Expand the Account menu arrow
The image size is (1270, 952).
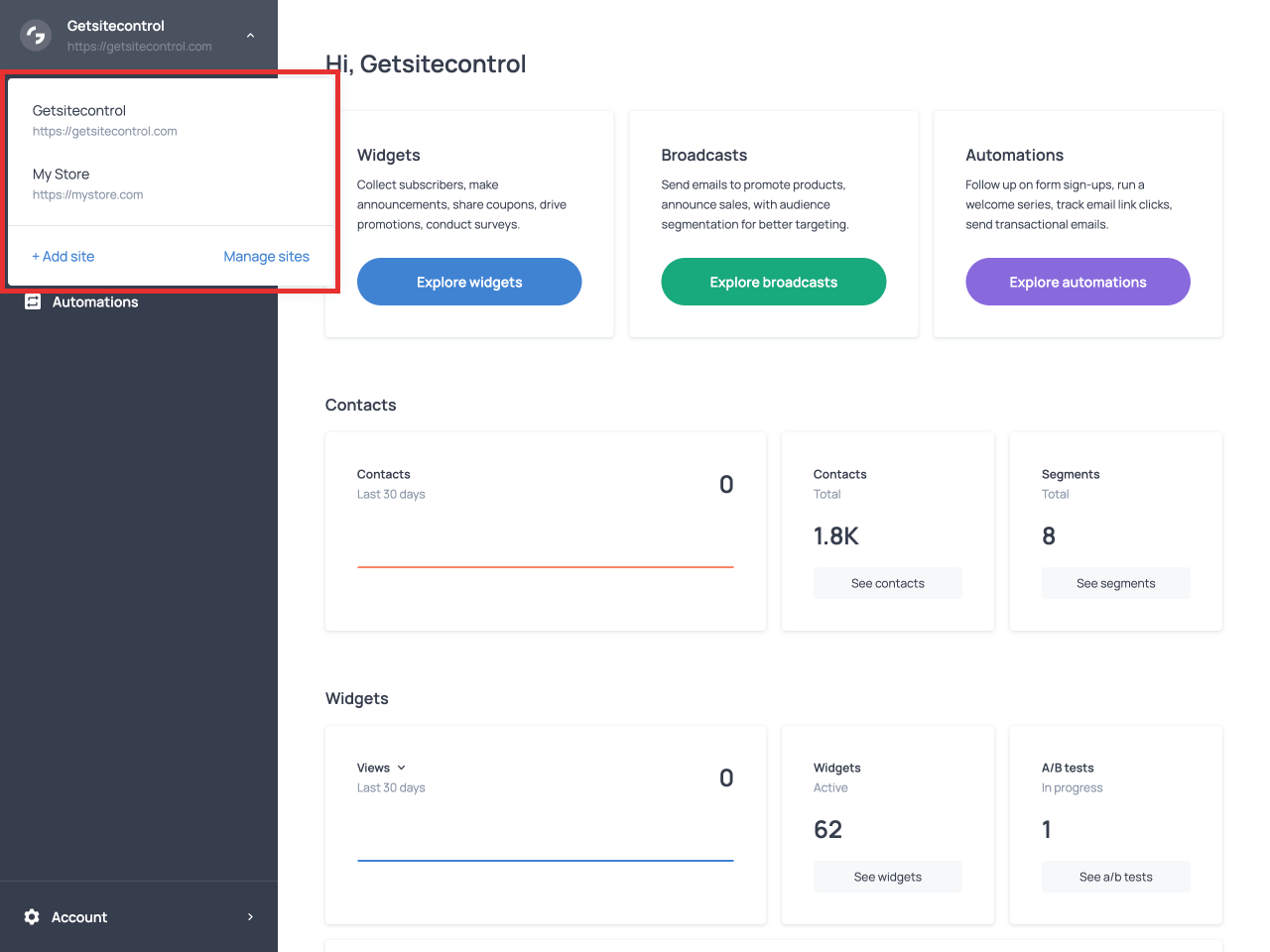(250, 917)
